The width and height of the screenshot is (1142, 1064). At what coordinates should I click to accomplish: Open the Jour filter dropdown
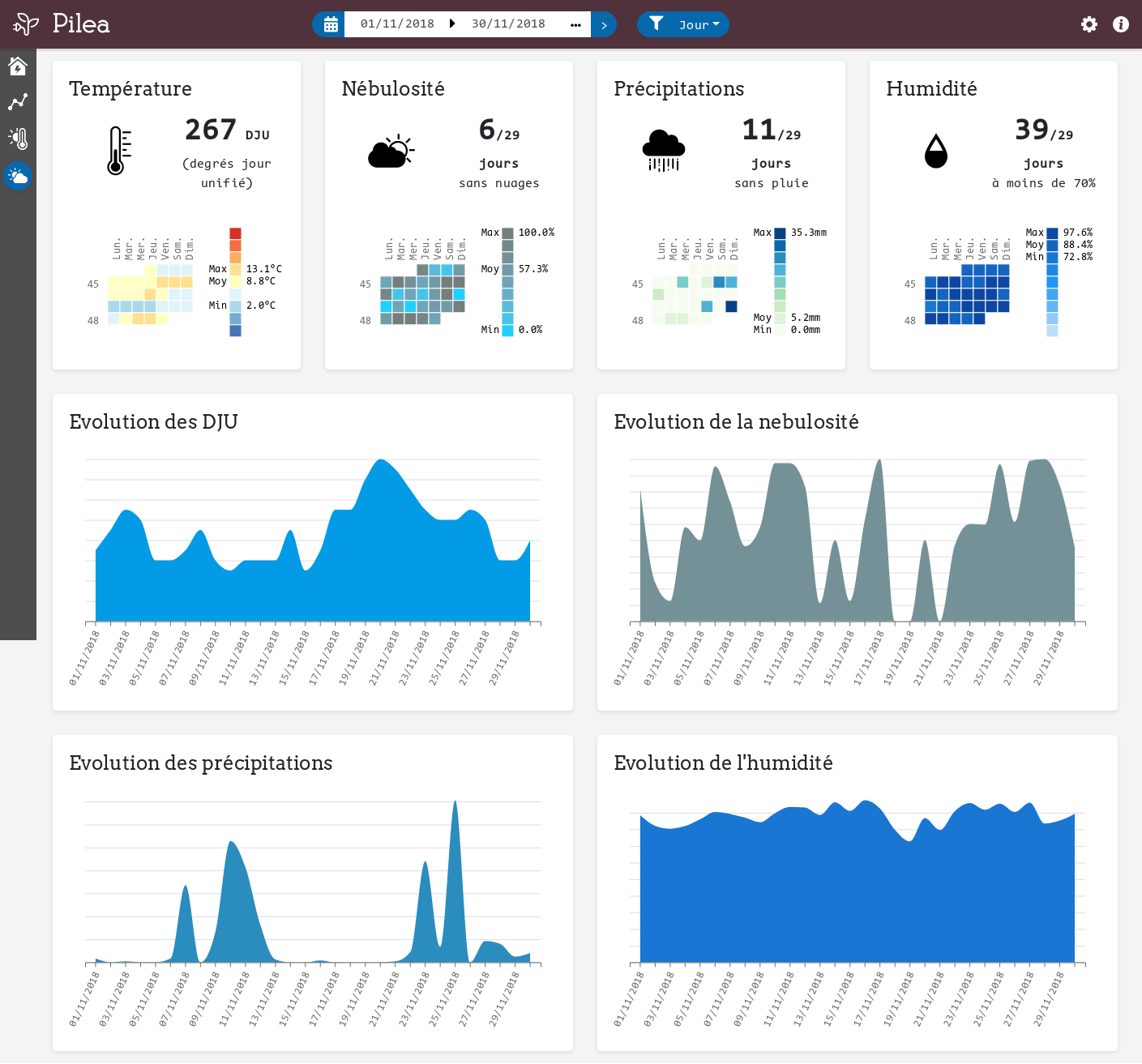[683, 24]
